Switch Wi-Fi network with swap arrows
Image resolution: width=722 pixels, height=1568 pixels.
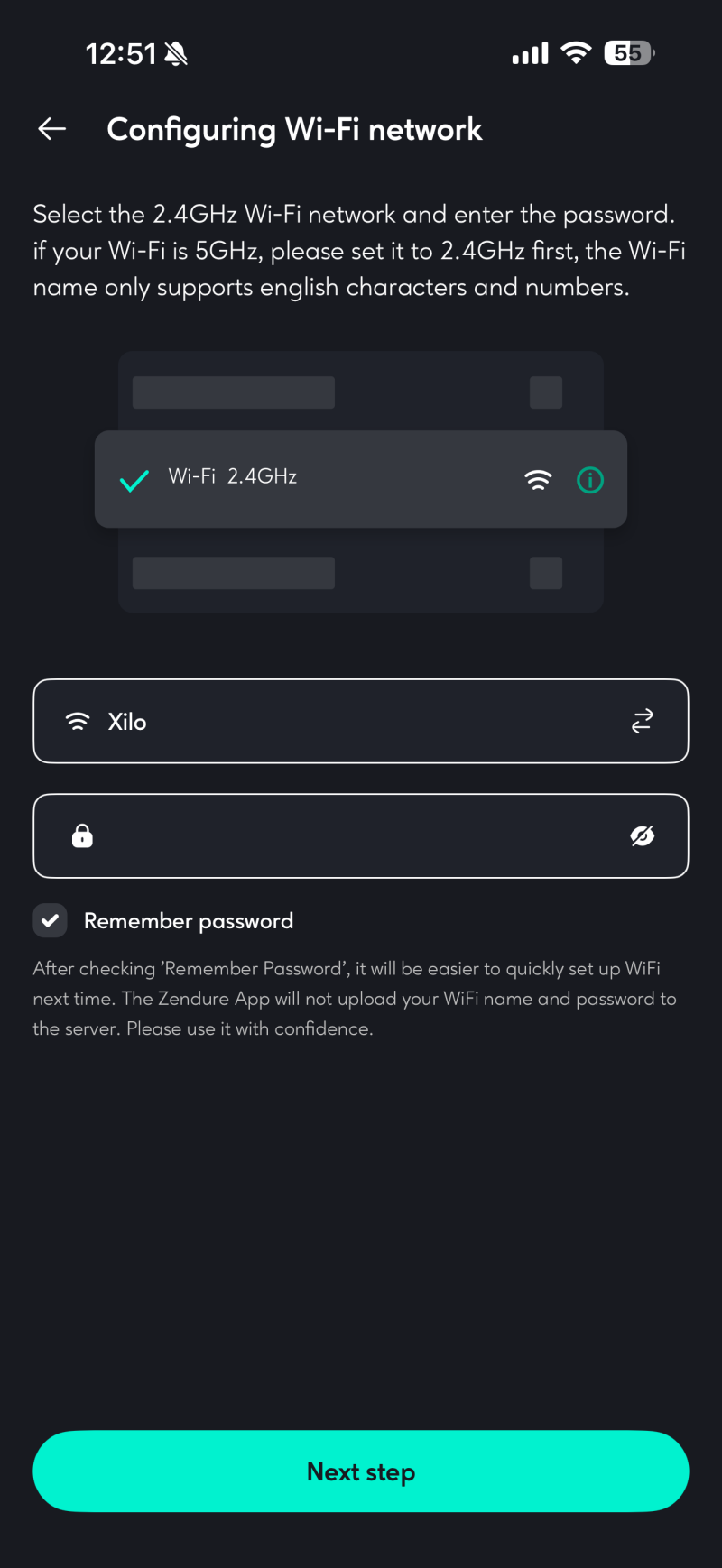642,722
